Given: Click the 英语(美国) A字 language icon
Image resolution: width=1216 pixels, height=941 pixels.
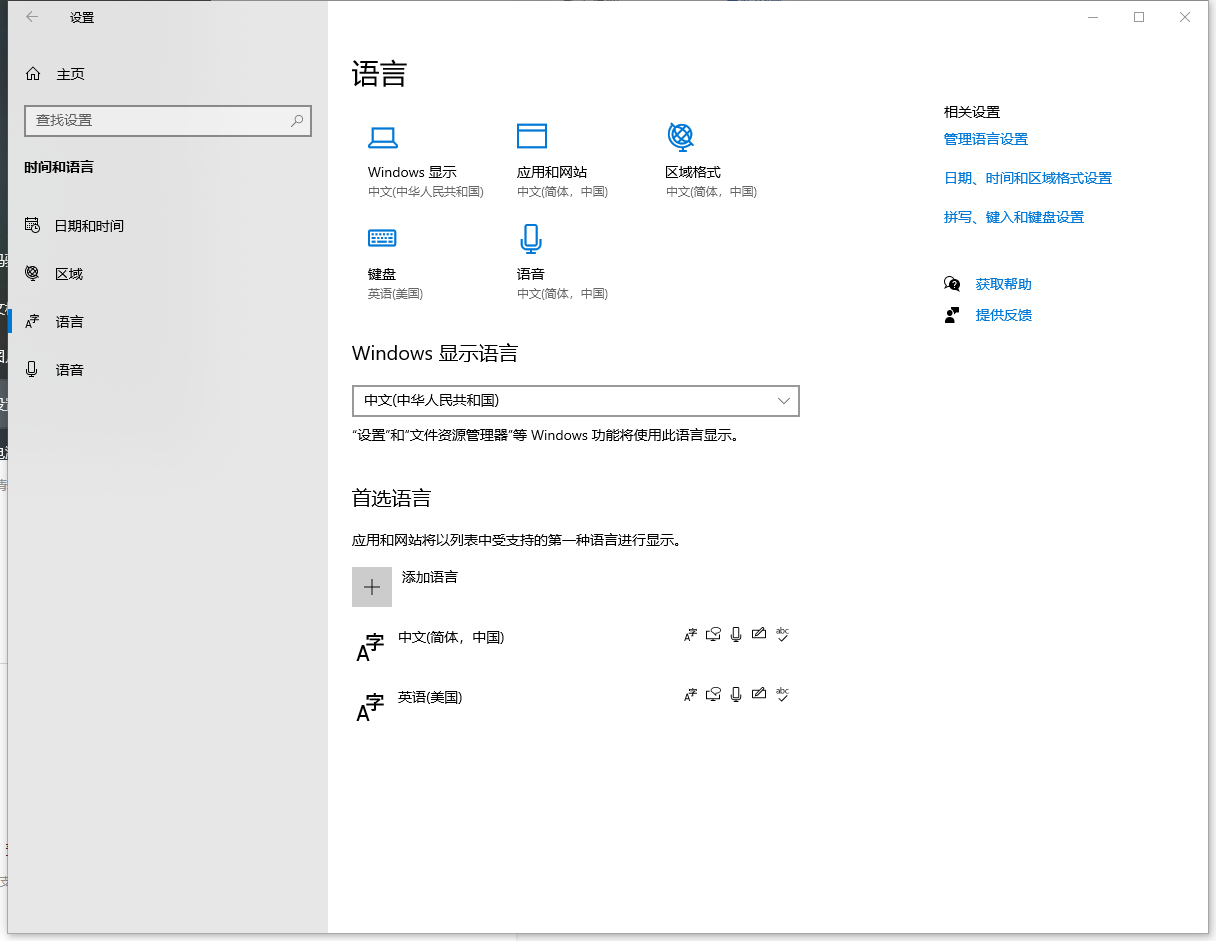Looking at the screenshot, I should coord(370,707).
